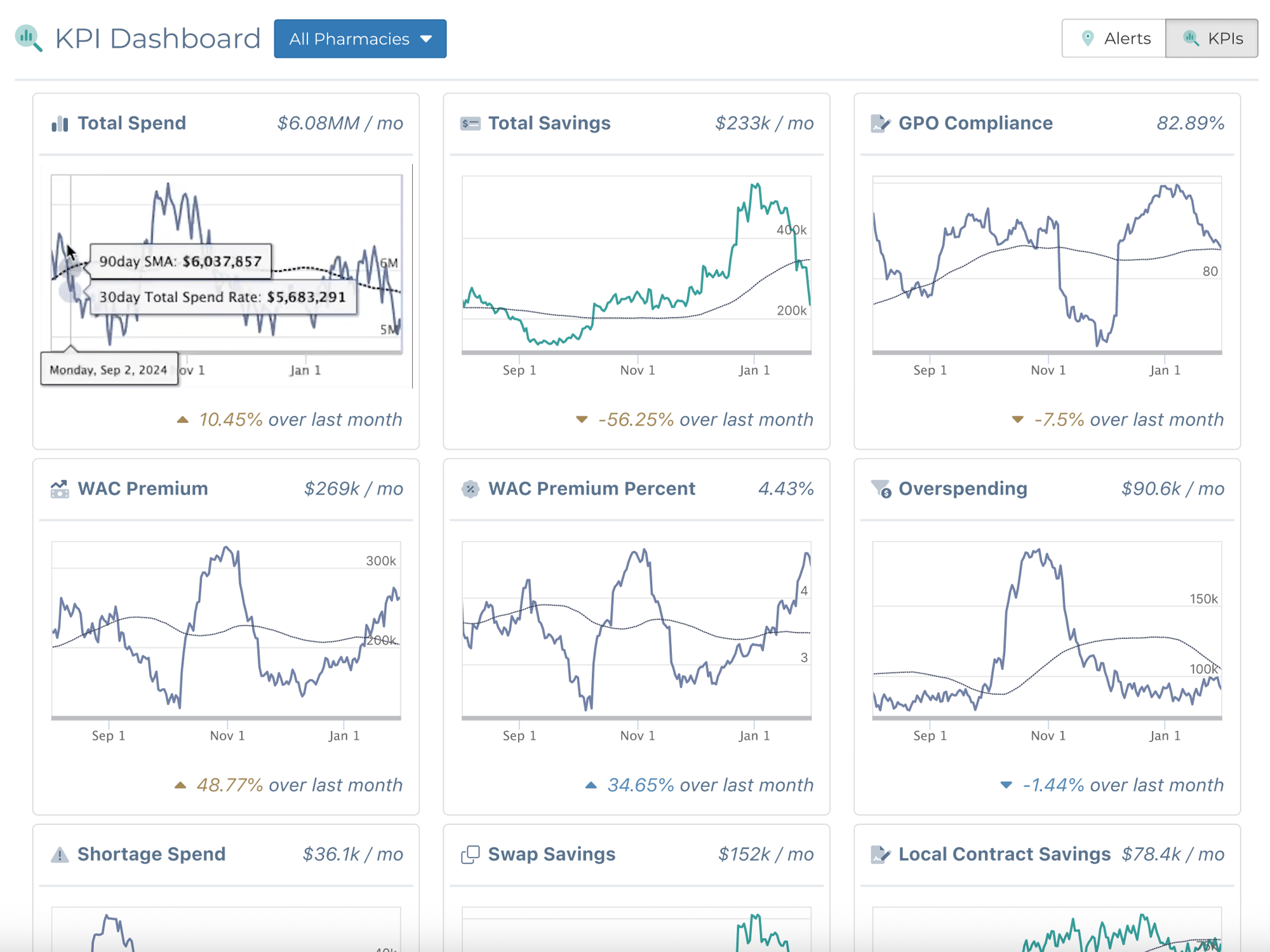The height and width of the screenshot is (952, 1270).
Task: Click the Swap Savings swap icon
Action: 470,854
